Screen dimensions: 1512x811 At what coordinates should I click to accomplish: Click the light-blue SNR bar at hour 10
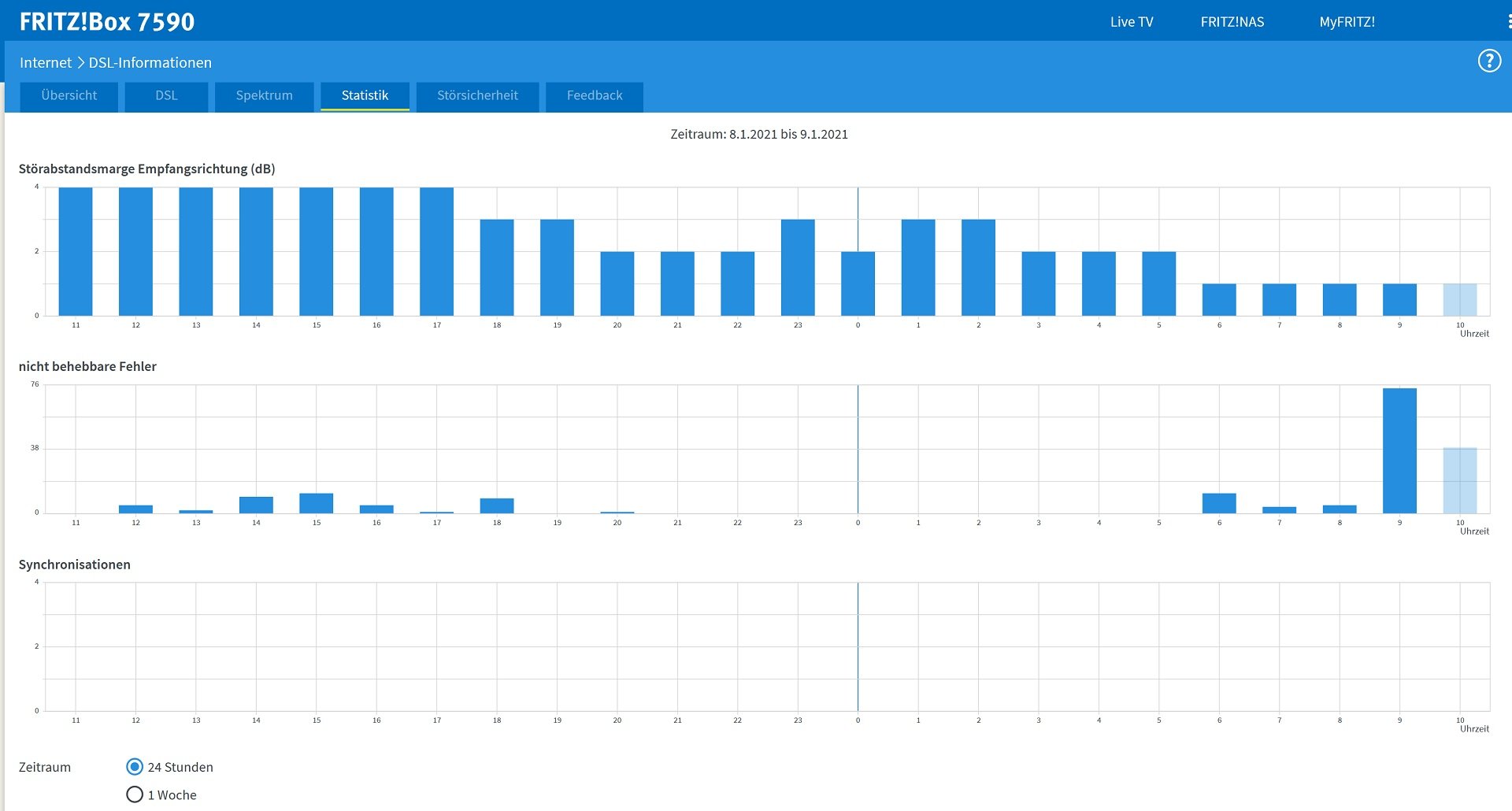(x=1460, y=299)
